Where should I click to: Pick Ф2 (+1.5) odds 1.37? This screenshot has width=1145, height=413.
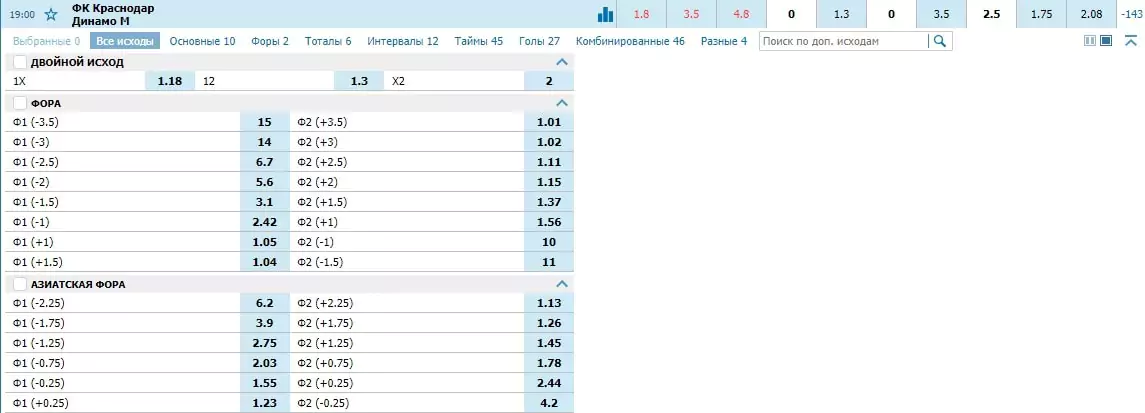tap(549, 202)
